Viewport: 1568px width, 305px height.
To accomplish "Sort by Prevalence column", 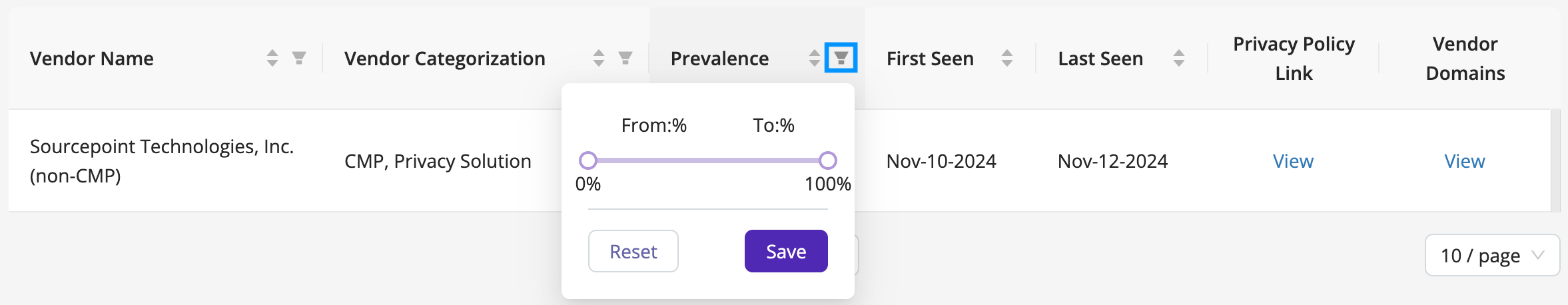I will [x=814, y=59].
